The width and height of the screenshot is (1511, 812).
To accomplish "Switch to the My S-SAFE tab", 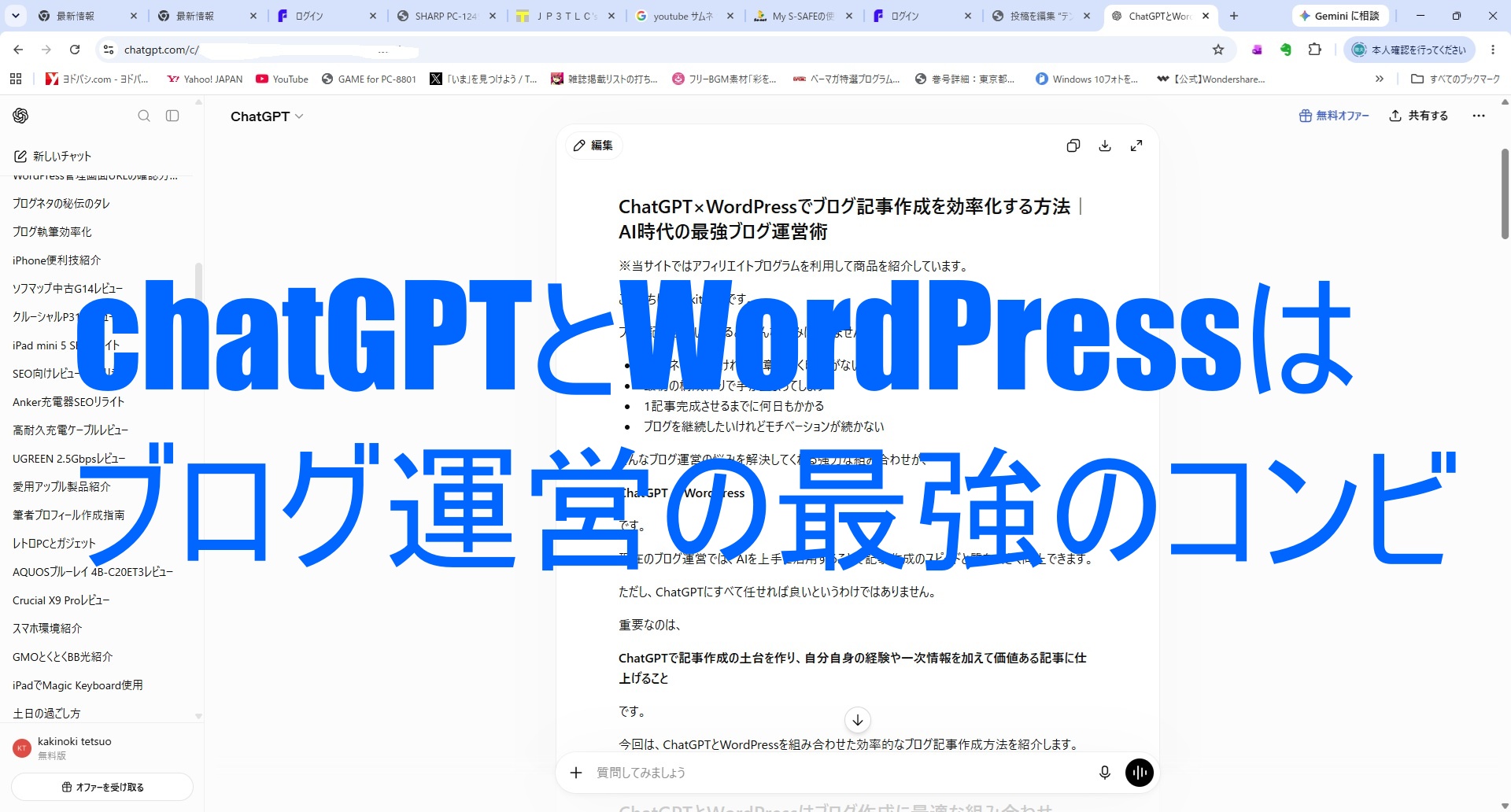I will tap(803, 16).
